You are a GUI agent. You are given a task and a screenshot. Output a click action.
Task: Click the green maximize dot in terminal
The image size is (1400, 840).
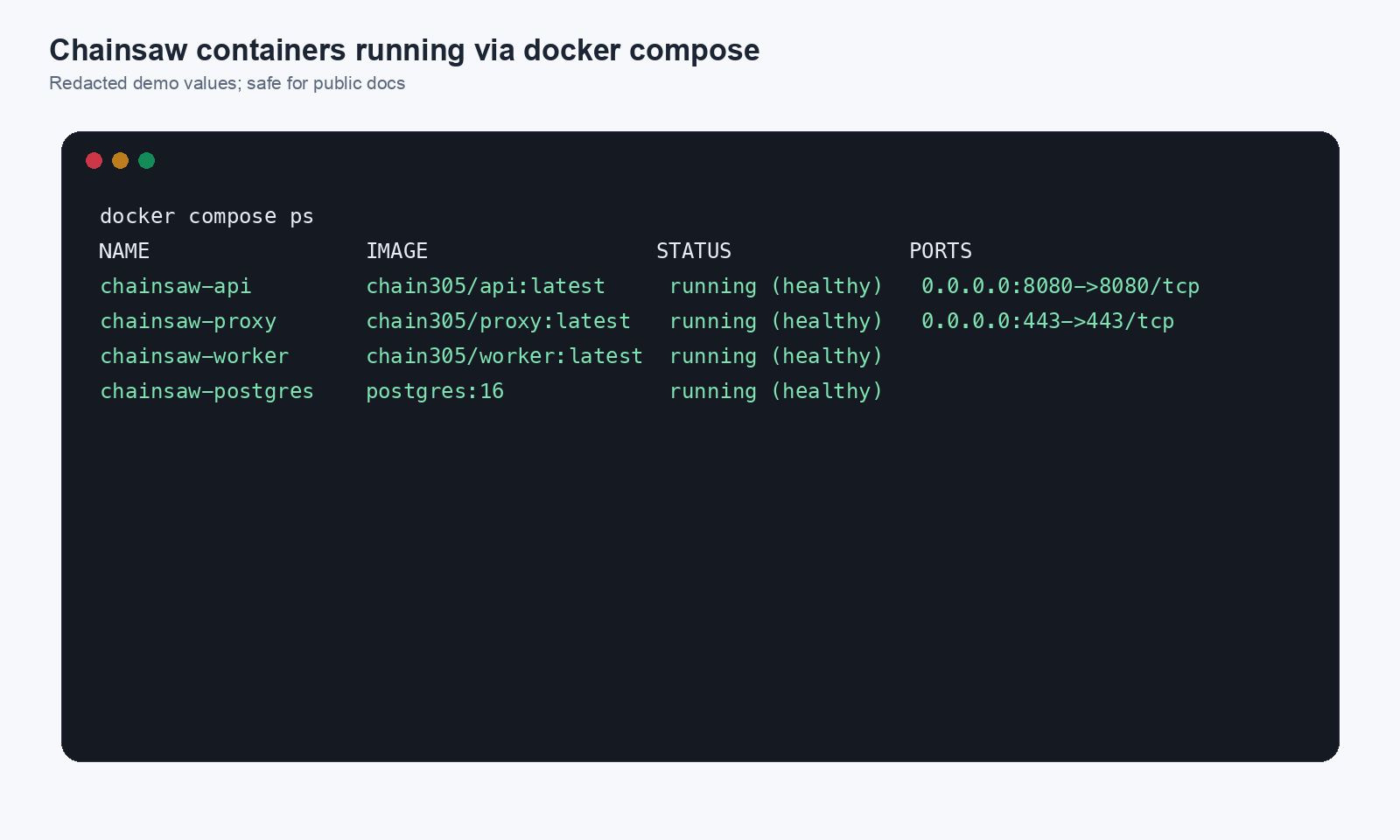coord(147,160)
